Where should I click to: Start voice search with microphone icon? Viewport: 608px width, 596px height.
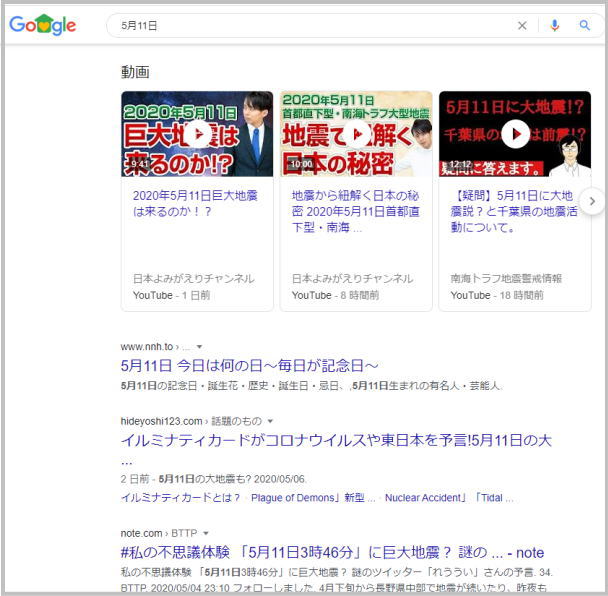click(555, 26)
